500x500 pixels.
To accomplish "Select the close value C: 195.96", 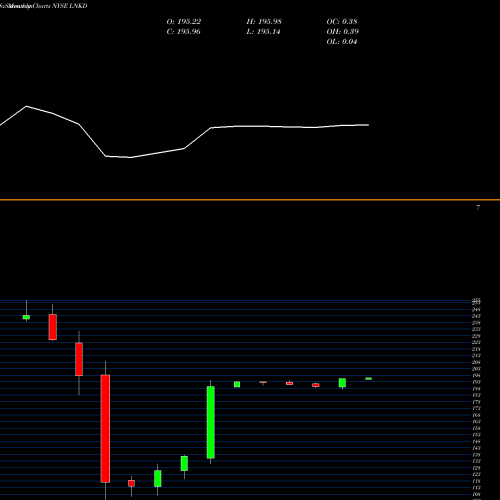I will tap(183, 32).
